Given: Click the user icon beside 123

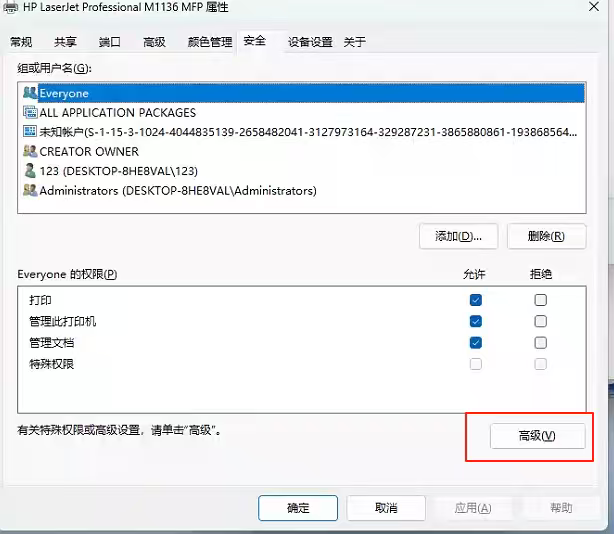Looking at the screenshot, I should pos(30,171).
